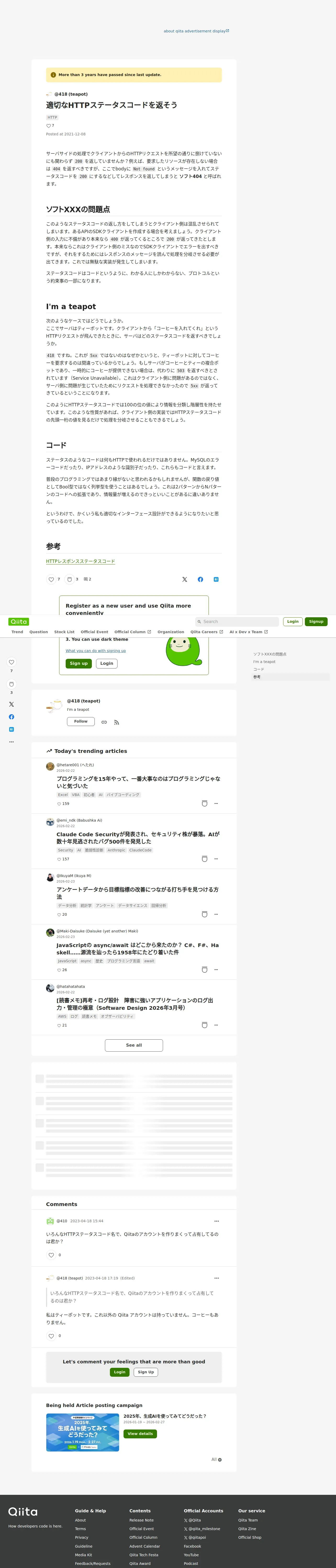This screenshot has height=1568, width=336.
Task: Stock the @emi_ndk trending article
Action: pyautogui.click(x=204, y=859)
